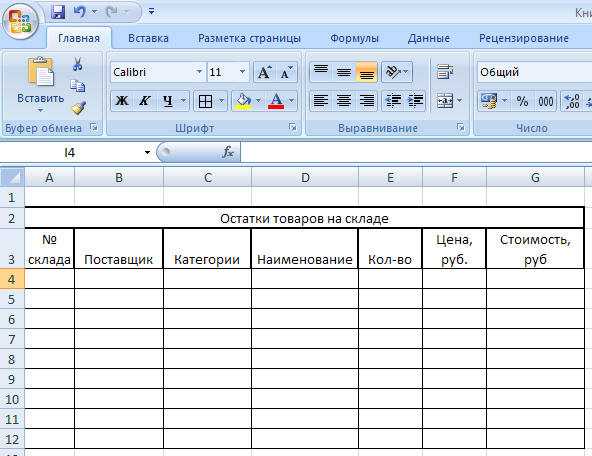Increase decimal places button
Screen dimensions: 592x456
[572, 101]
